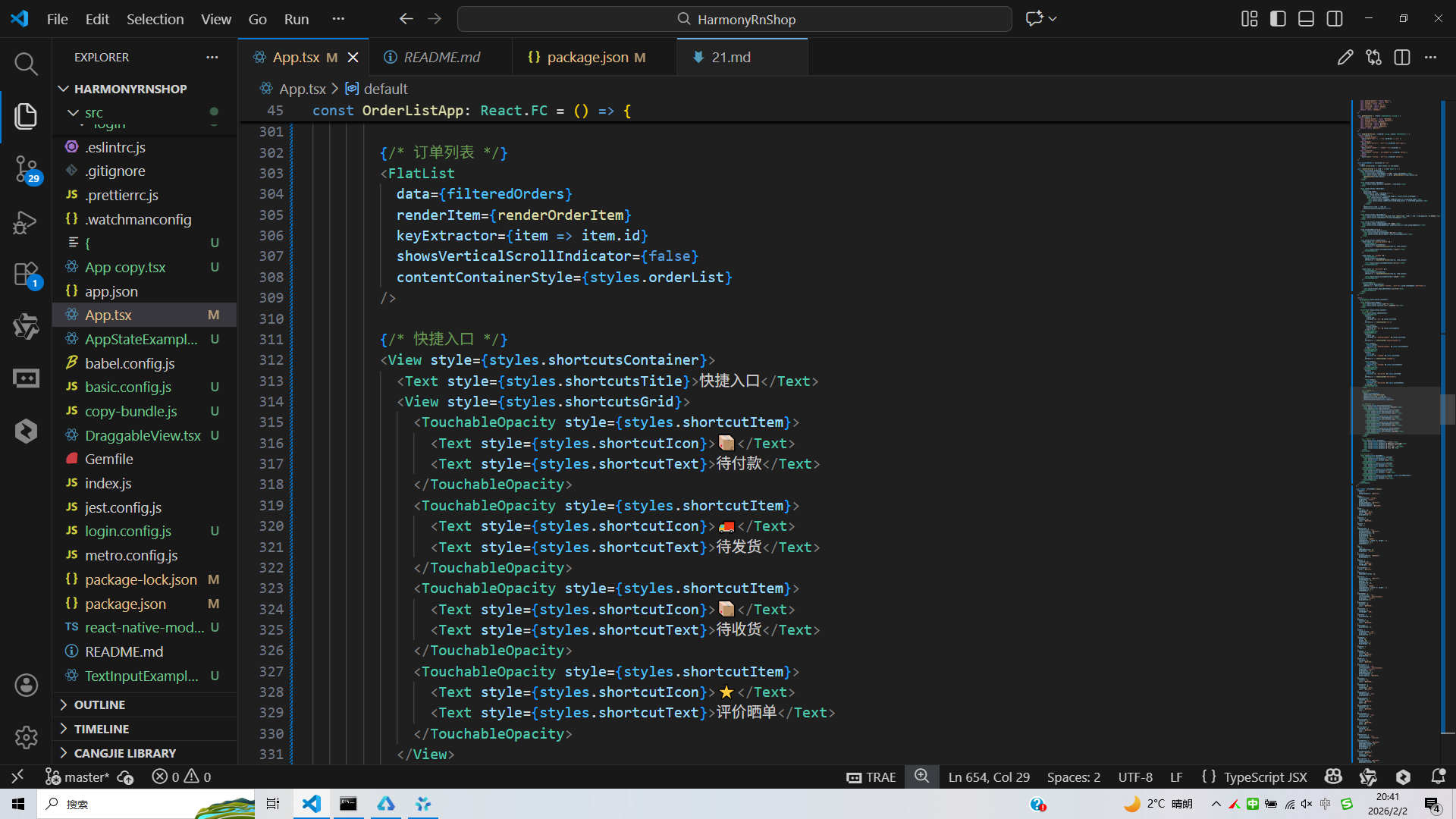Expand the OUTLINE section
The image size is (1456, 819).
[x=99, y=704]
